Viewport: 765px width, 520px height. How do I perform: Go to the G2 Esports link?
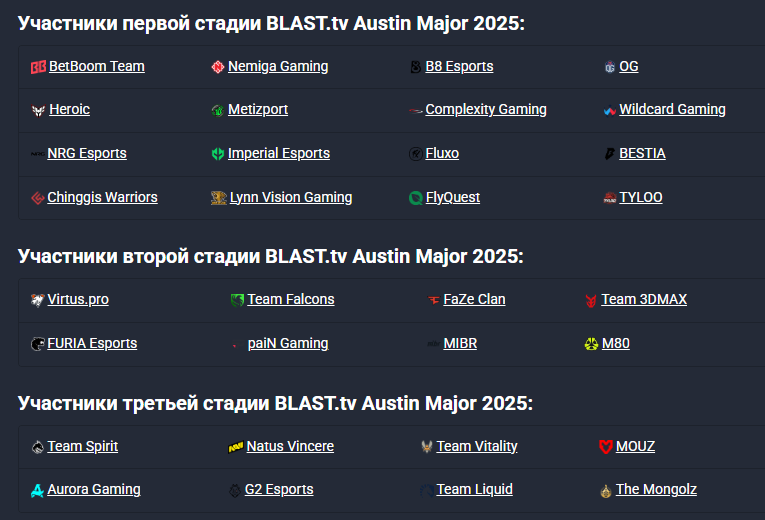(279, 489)
